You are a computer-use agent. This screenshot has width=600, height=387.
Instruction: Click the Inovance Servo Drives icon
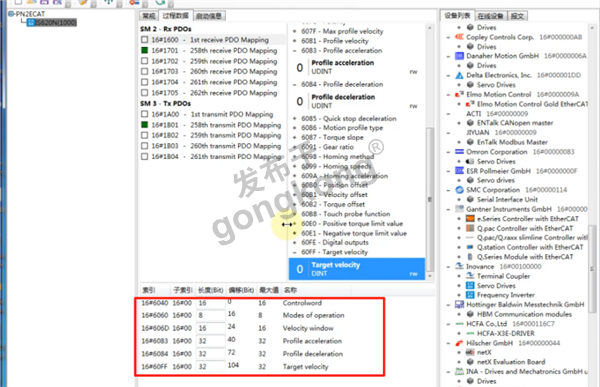click(470, 286)
